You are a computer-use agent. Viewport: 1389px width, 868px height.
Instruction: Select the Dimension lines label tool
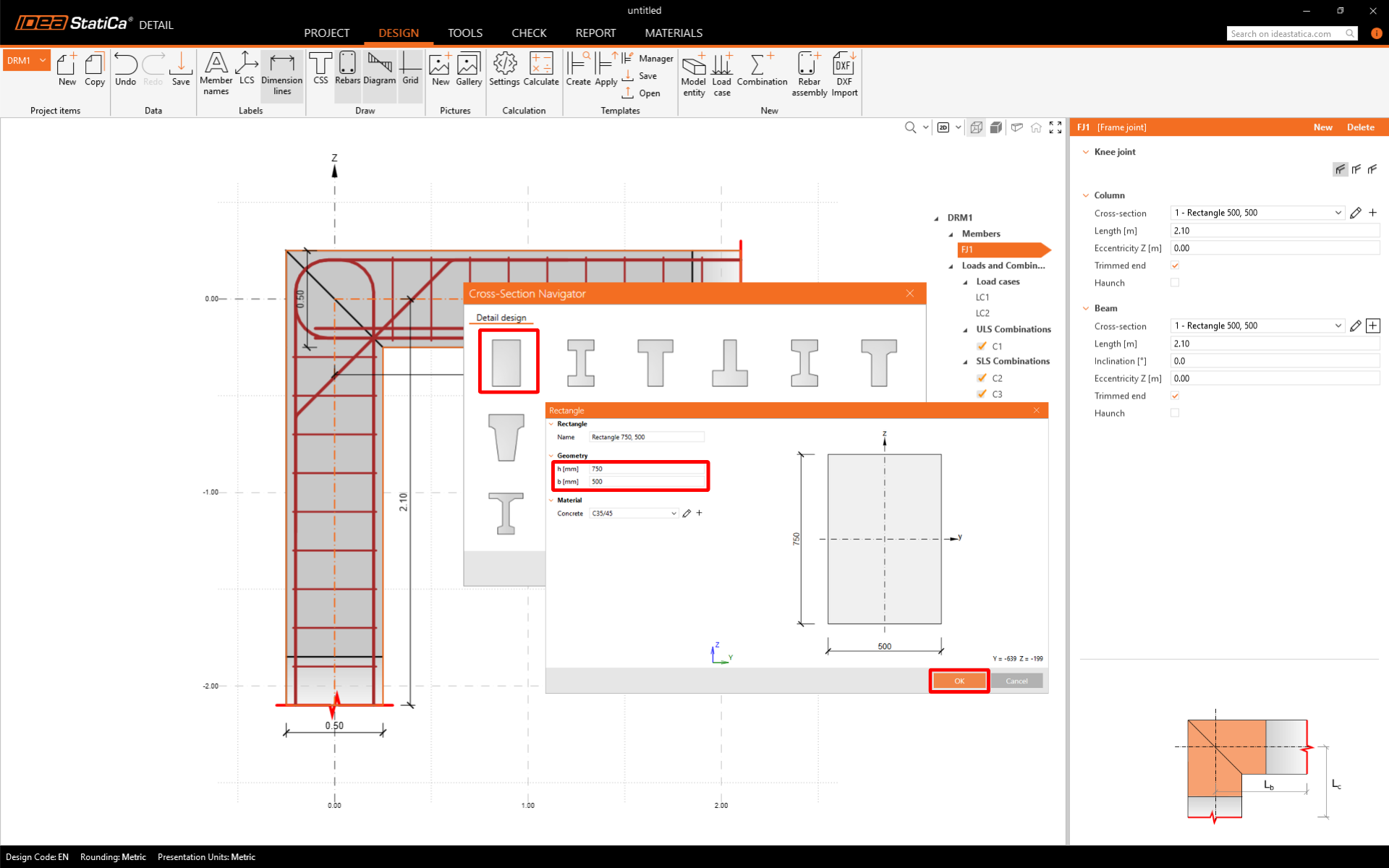[x=281, y=74]
